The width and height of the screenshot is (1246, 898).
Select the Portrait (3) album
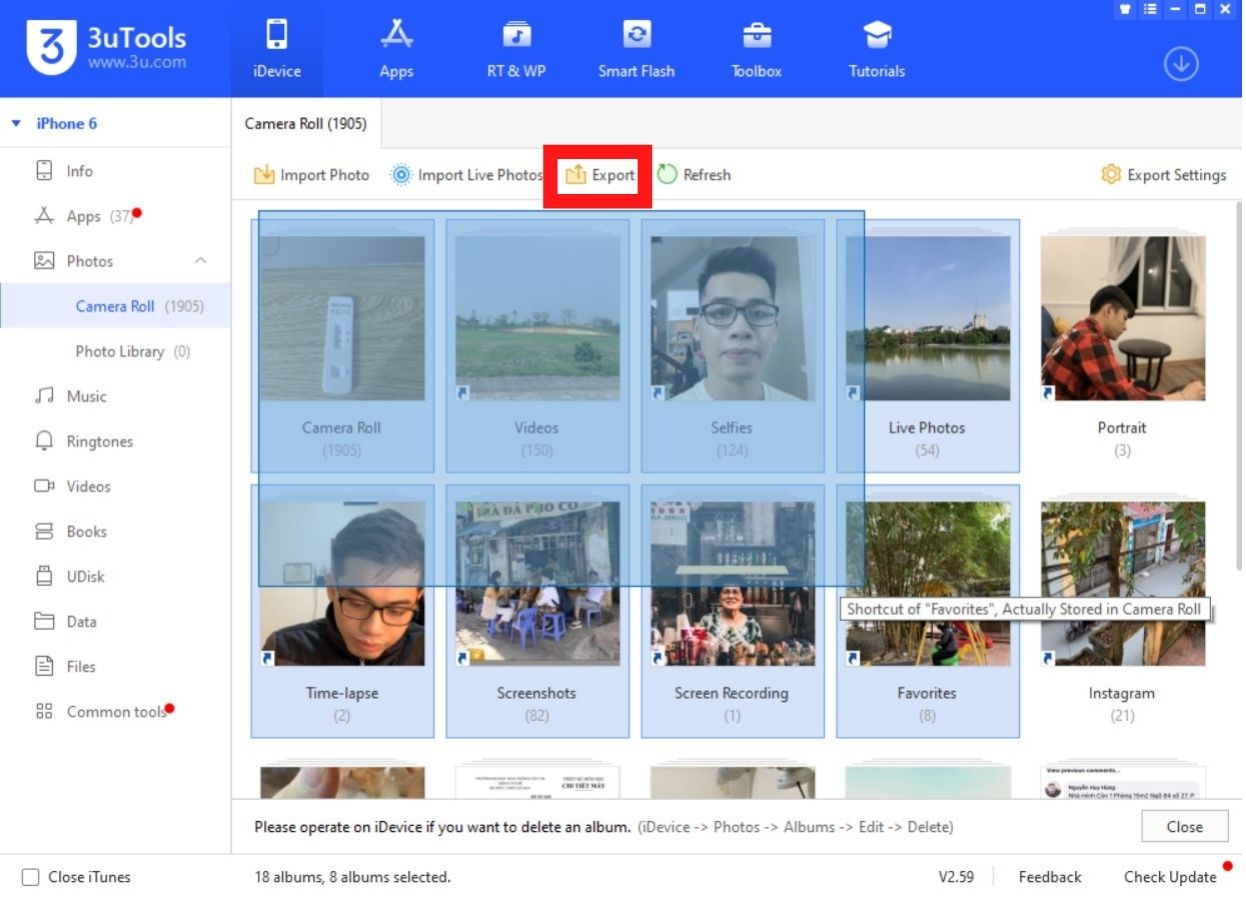[1122, 346]
